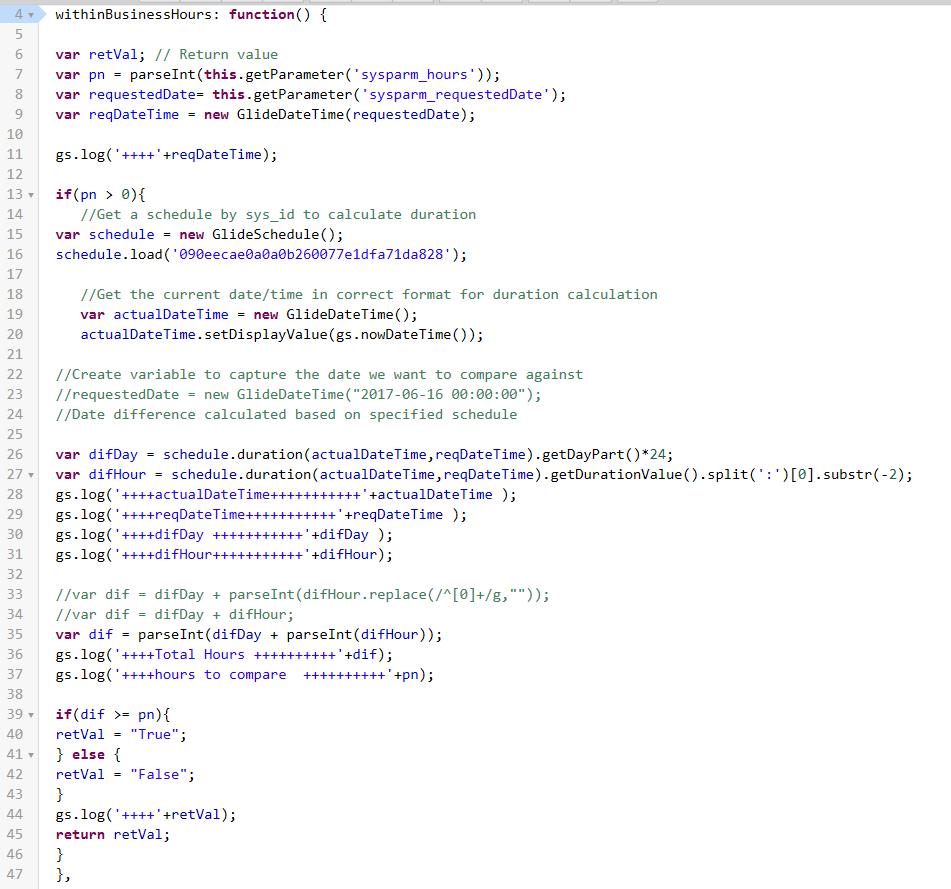
Task: Click the '++++difHour' log string on line 31
Action: point(212,555)
